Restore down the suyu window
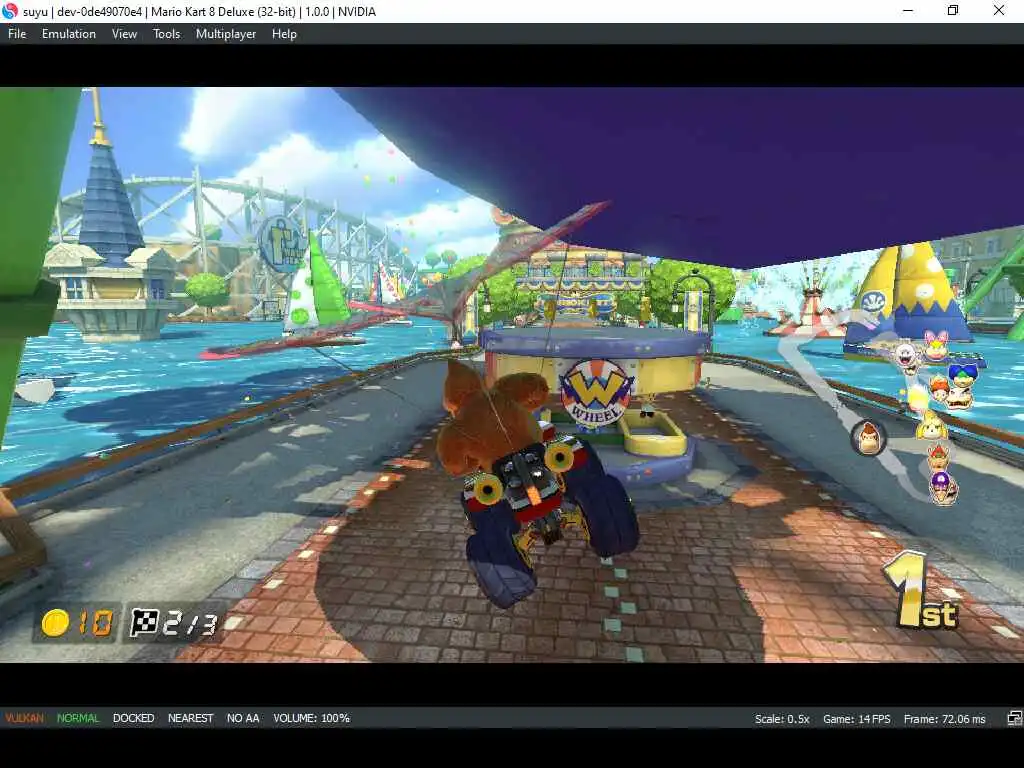 pos(953,11)
